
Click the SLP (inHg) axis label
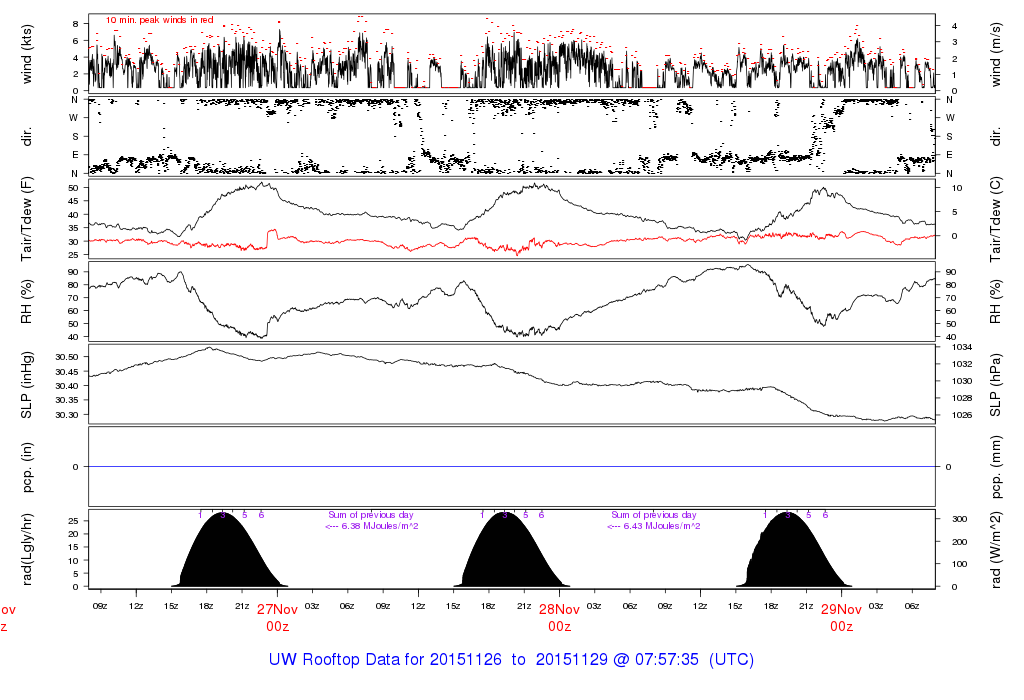pyautogui.click(x=27, y=385)
